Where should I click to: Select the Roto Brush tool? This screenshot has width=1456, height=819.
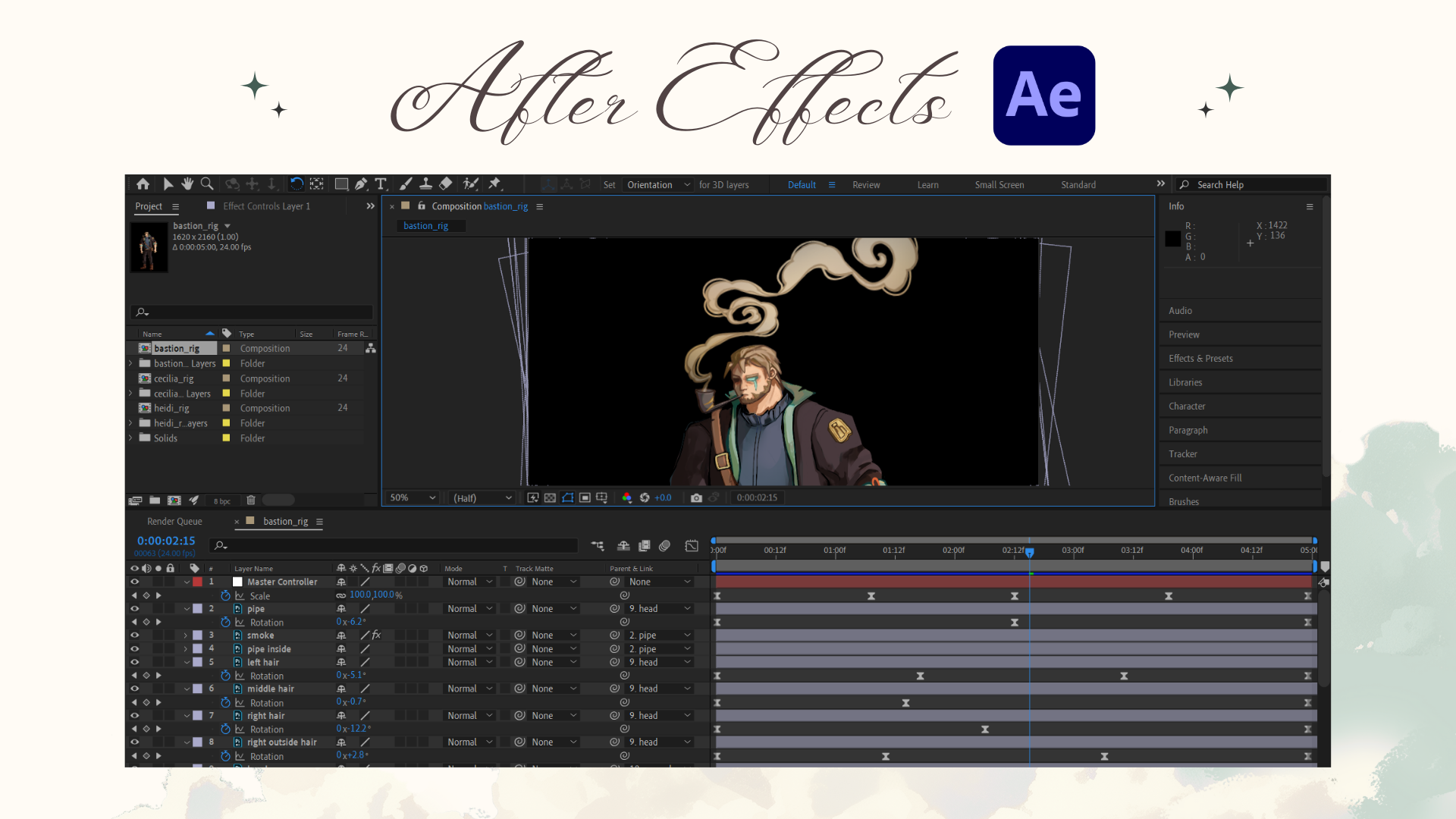471,184
